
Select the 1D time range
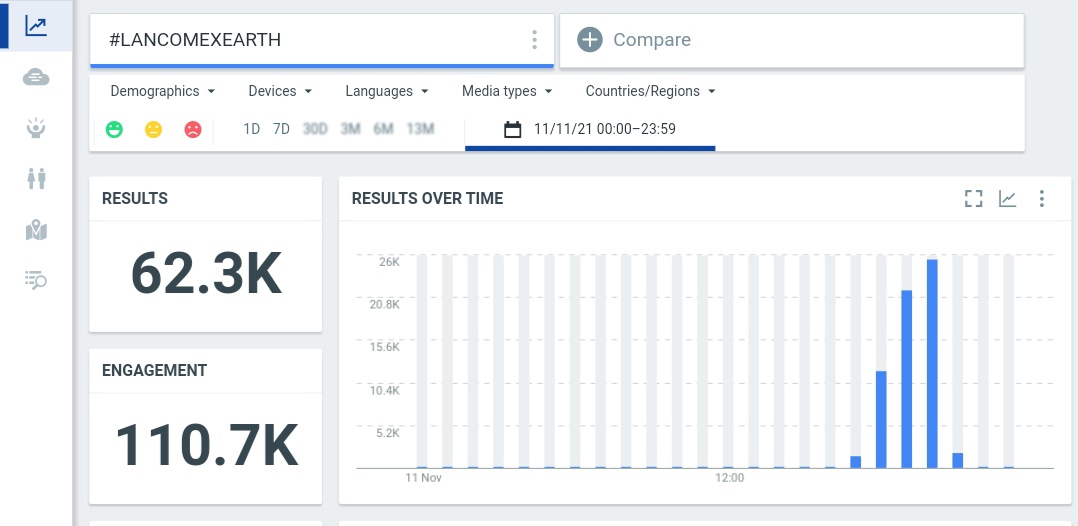(252, 129)
